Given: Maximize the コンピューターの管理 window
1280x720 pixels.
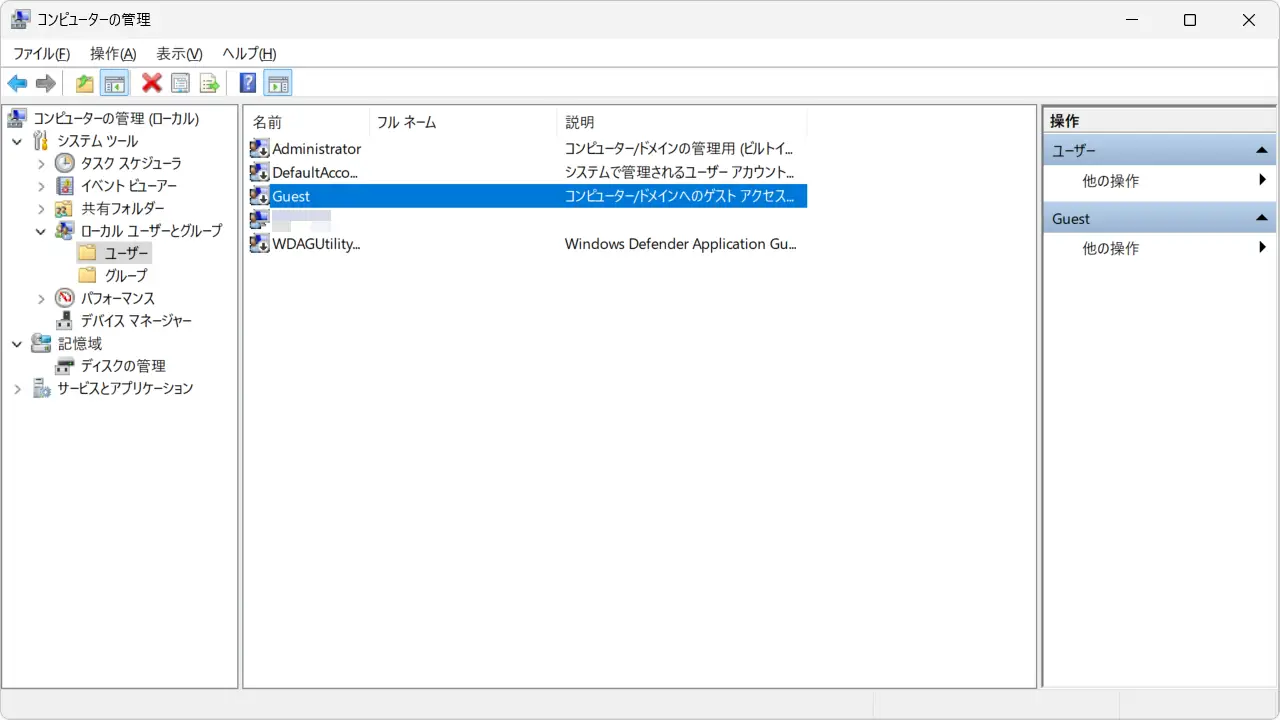Looking at the screenshot, I should click(x=1190, y=19).
